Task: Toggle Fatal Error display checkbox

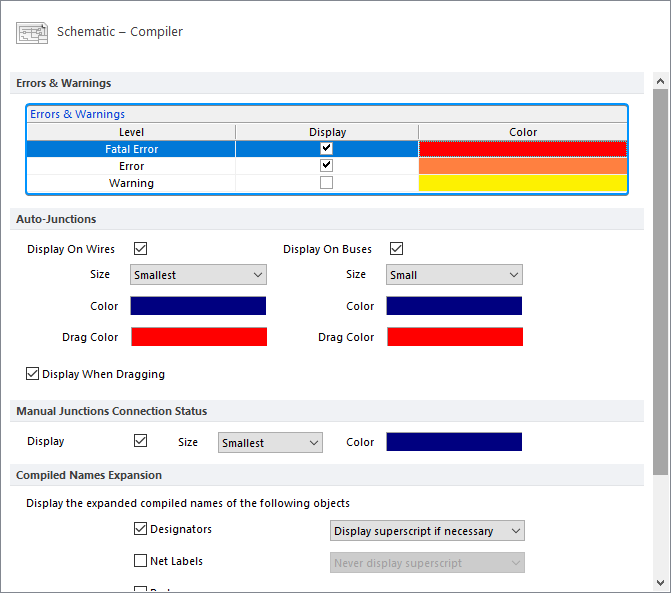Action: tap(327, 148)
